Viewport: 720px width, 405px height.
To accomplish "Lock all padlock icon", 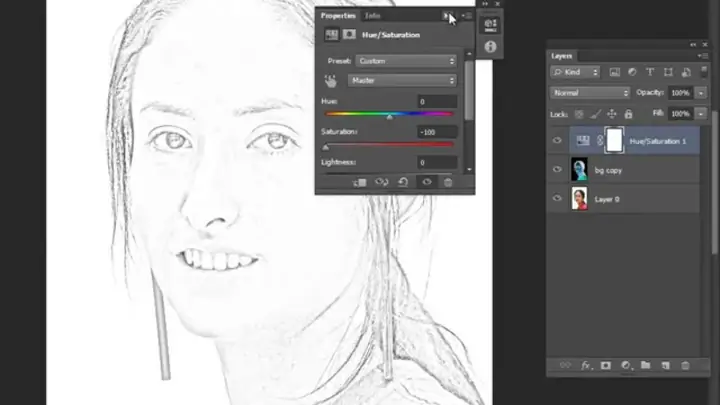I will click(629, 114).
